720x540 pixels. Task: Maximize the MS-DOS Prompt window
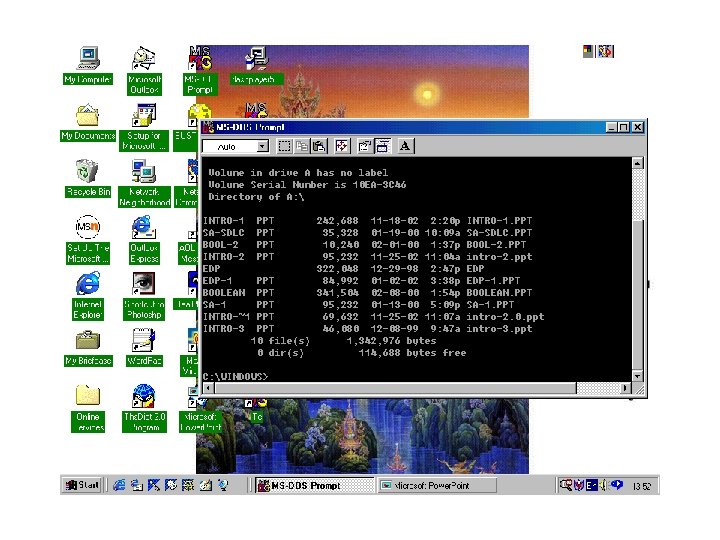tap(624, 127)
